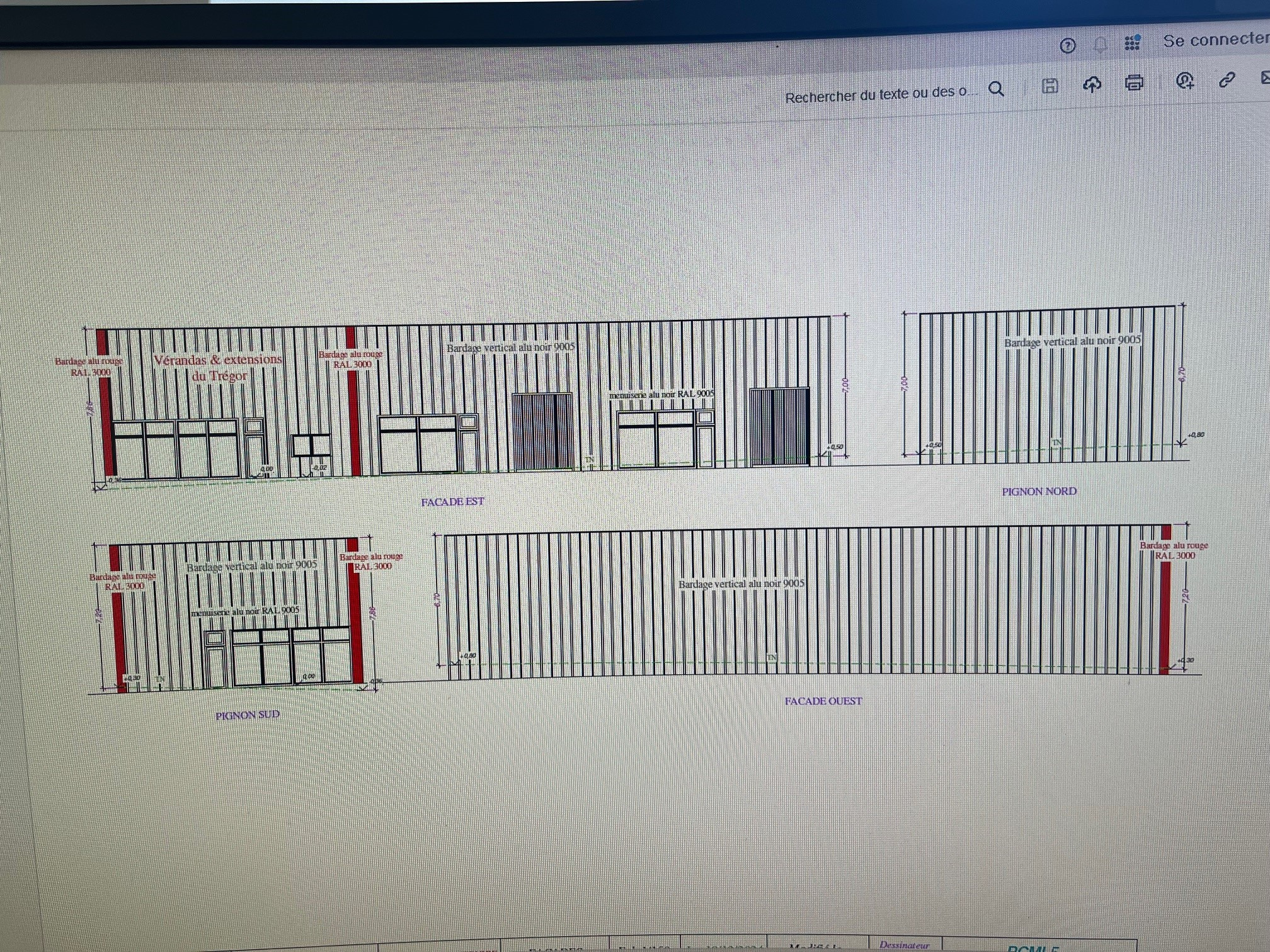1270x952 pixels.
Task: Click menuiserie alu noir RAL 9005 label on Facade Est
Action: tap(661, 394)
